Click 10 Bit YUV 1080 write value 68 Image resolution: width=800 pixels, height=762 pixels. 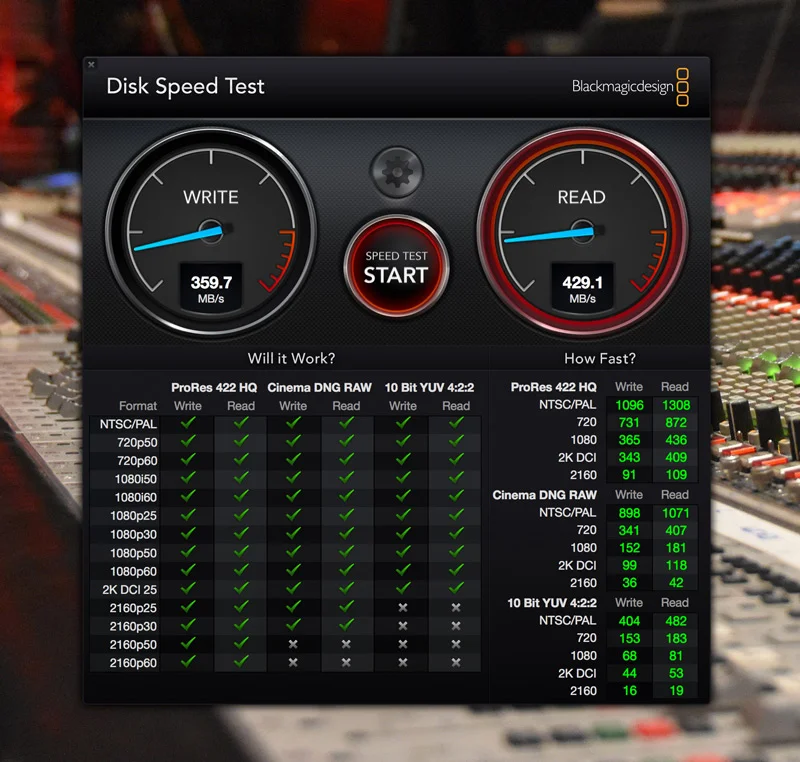click(x=629, y=655)
